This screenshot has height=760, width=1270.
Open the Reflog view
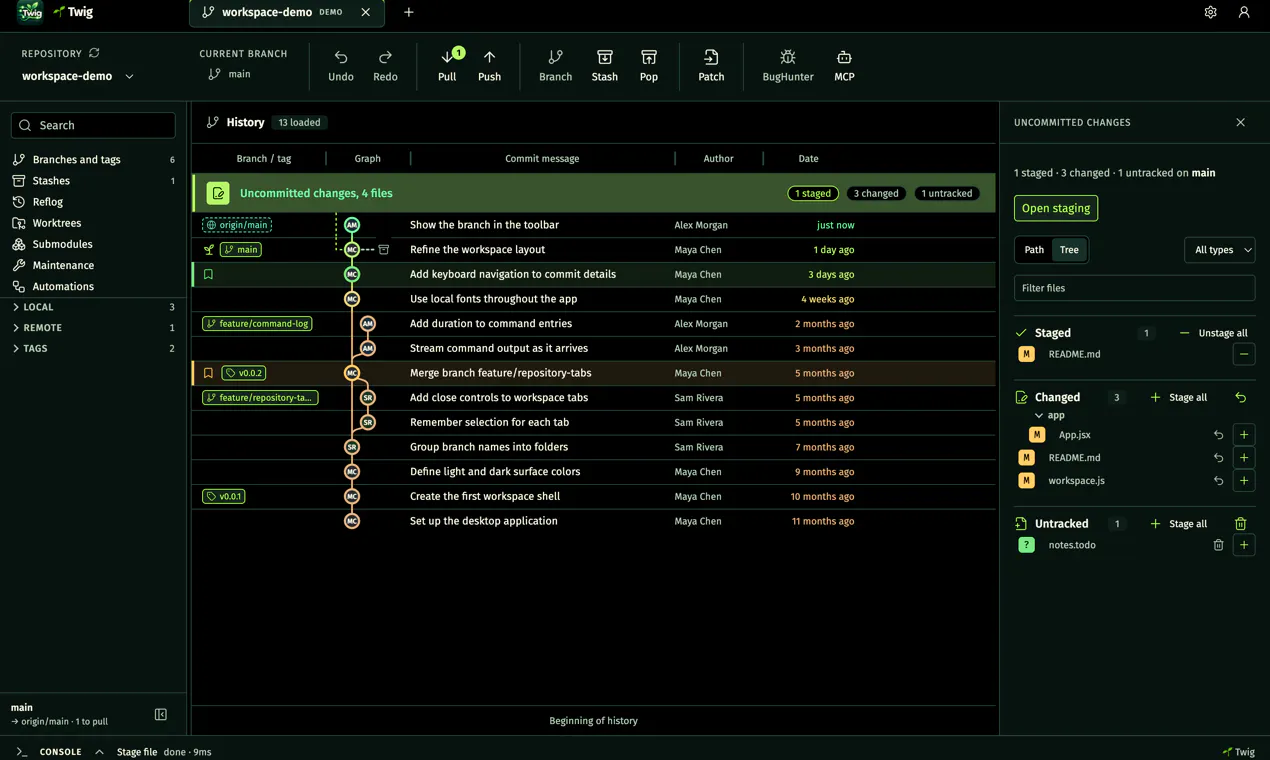93,202
